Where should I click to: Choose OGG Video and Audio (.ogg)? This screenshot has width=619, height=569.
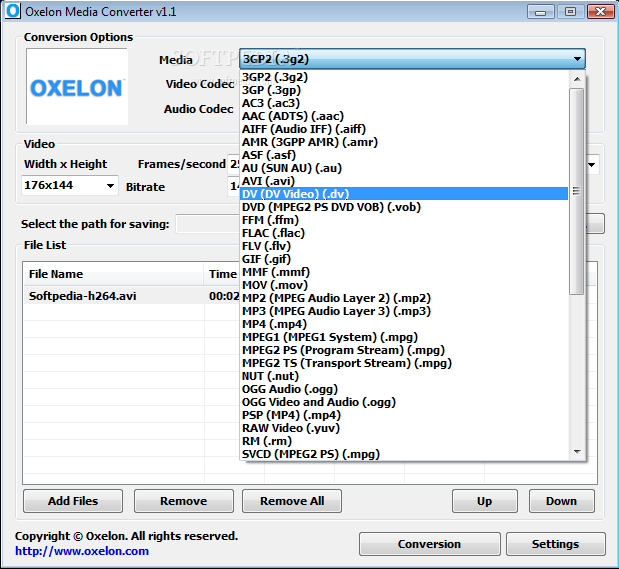coord(404,402)
